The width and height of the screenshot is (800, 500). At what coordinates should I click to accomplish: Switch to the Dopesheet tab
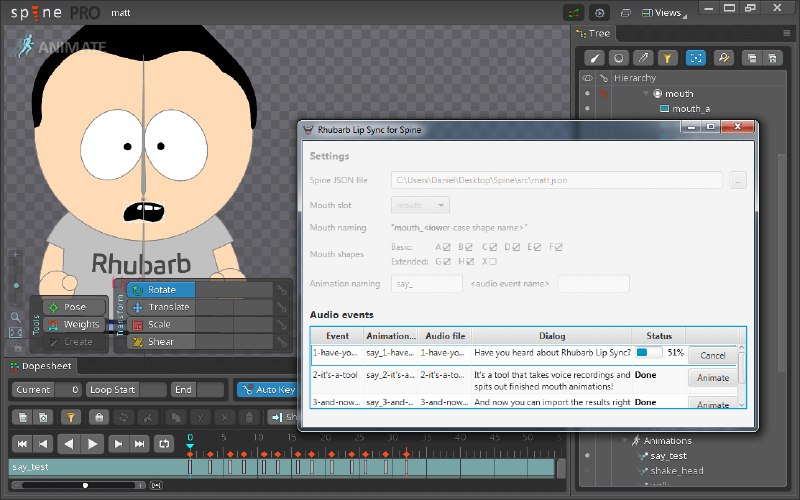[x=41, y=366]
